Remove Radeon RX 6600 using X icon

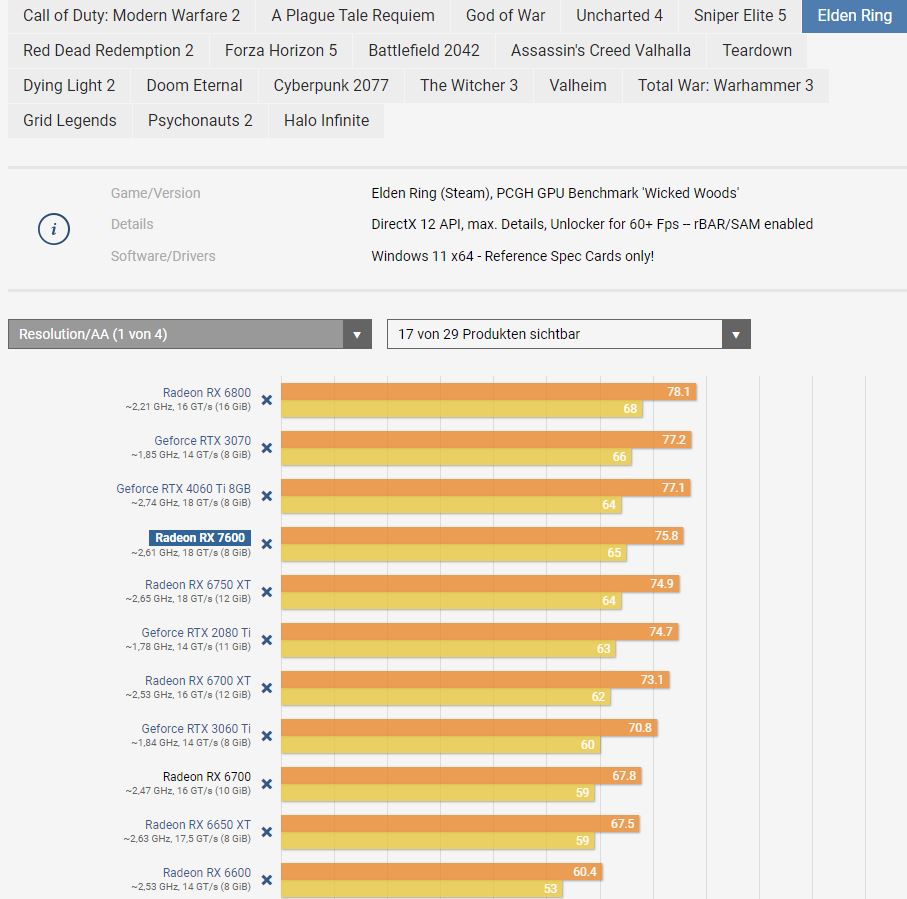(x=267, y=880)
